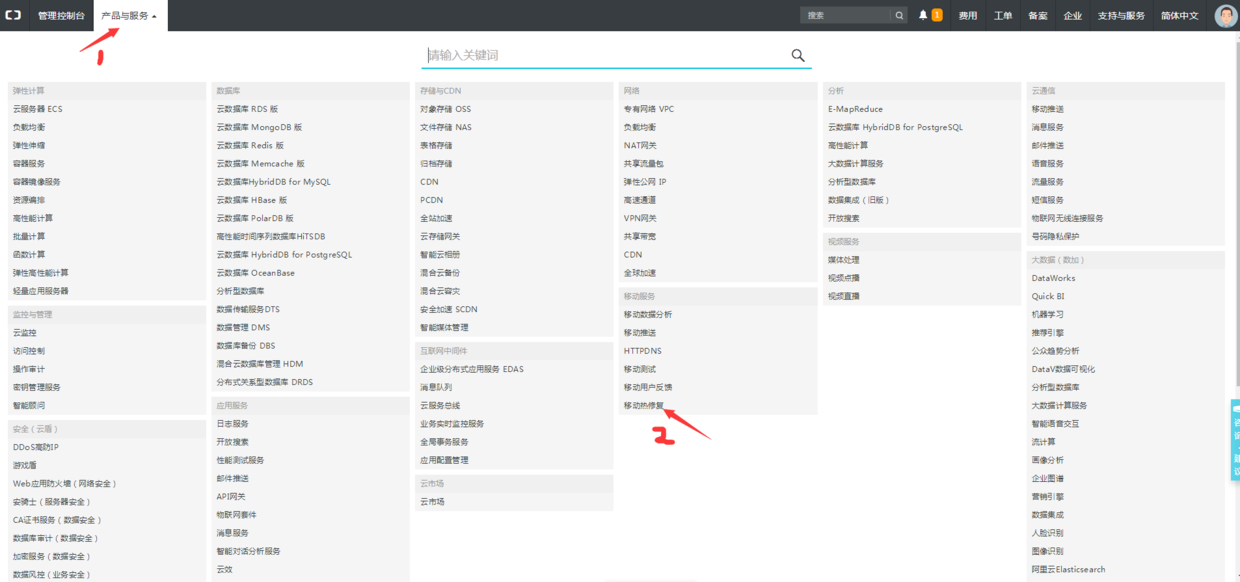The height and width of the screenshot is (582, 1240).
Task: Open 视频直播 service
Action: pos(844,297)
